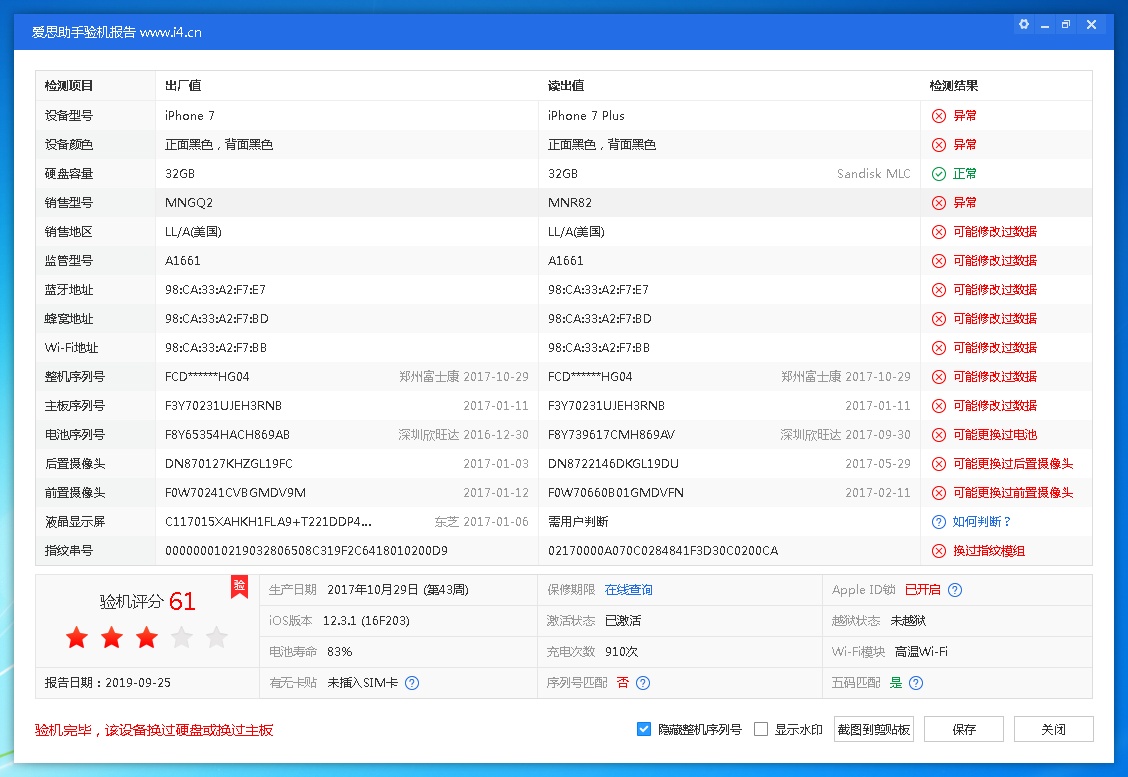Click the green 正常 result text
The width and height of the screenshot is (1128, 777).
(x=965, y=173)
